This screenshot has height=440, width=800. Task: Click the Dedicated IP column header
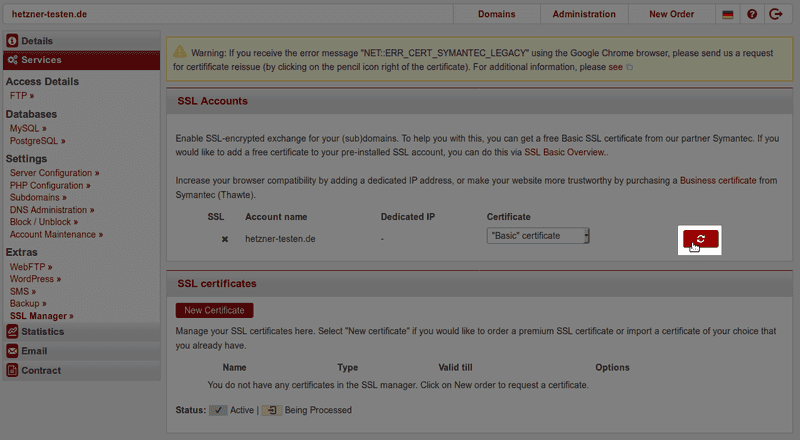[x=408, y=217]
